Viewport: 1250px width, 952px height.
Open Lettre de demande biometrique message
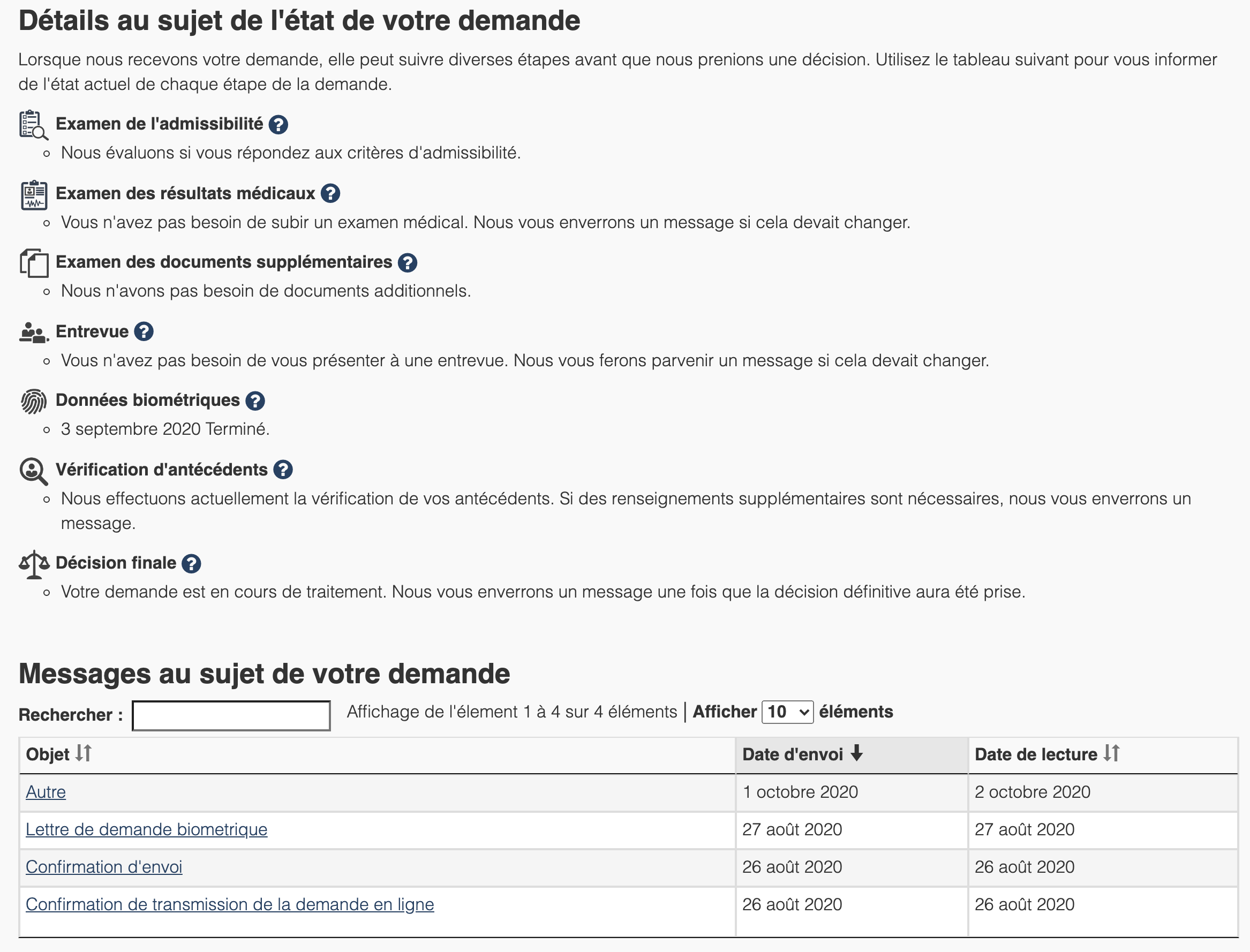(146, 829)
